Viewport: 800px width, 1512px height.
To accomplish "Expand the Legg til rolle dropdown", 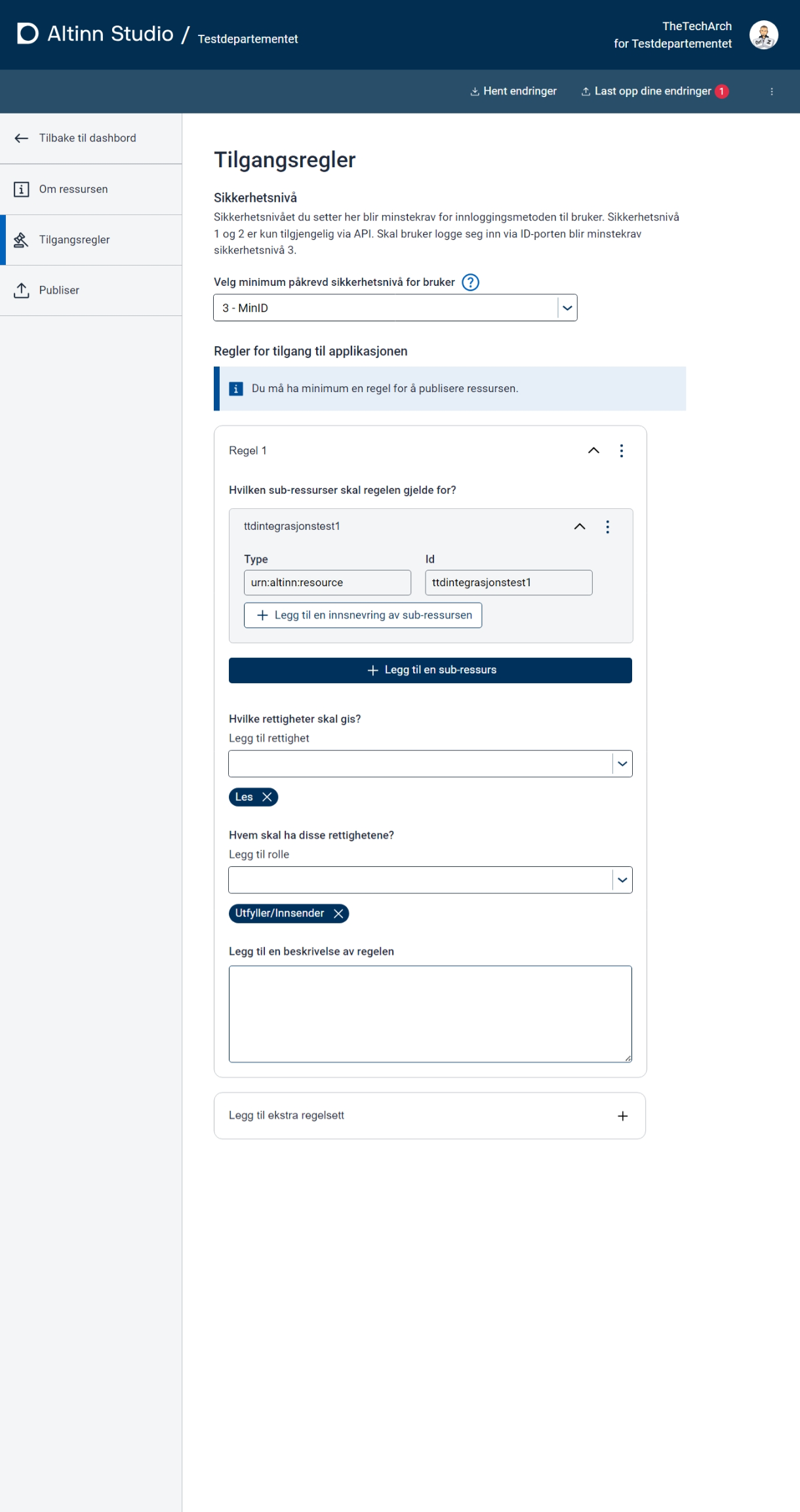I will point(622,880).
